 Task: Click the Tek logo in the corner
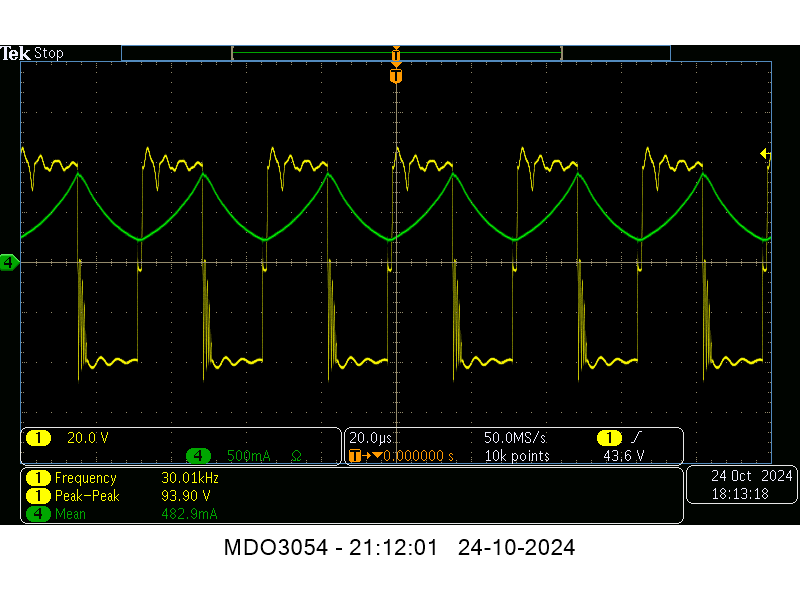pyautogui.click(x=15, y=53)
